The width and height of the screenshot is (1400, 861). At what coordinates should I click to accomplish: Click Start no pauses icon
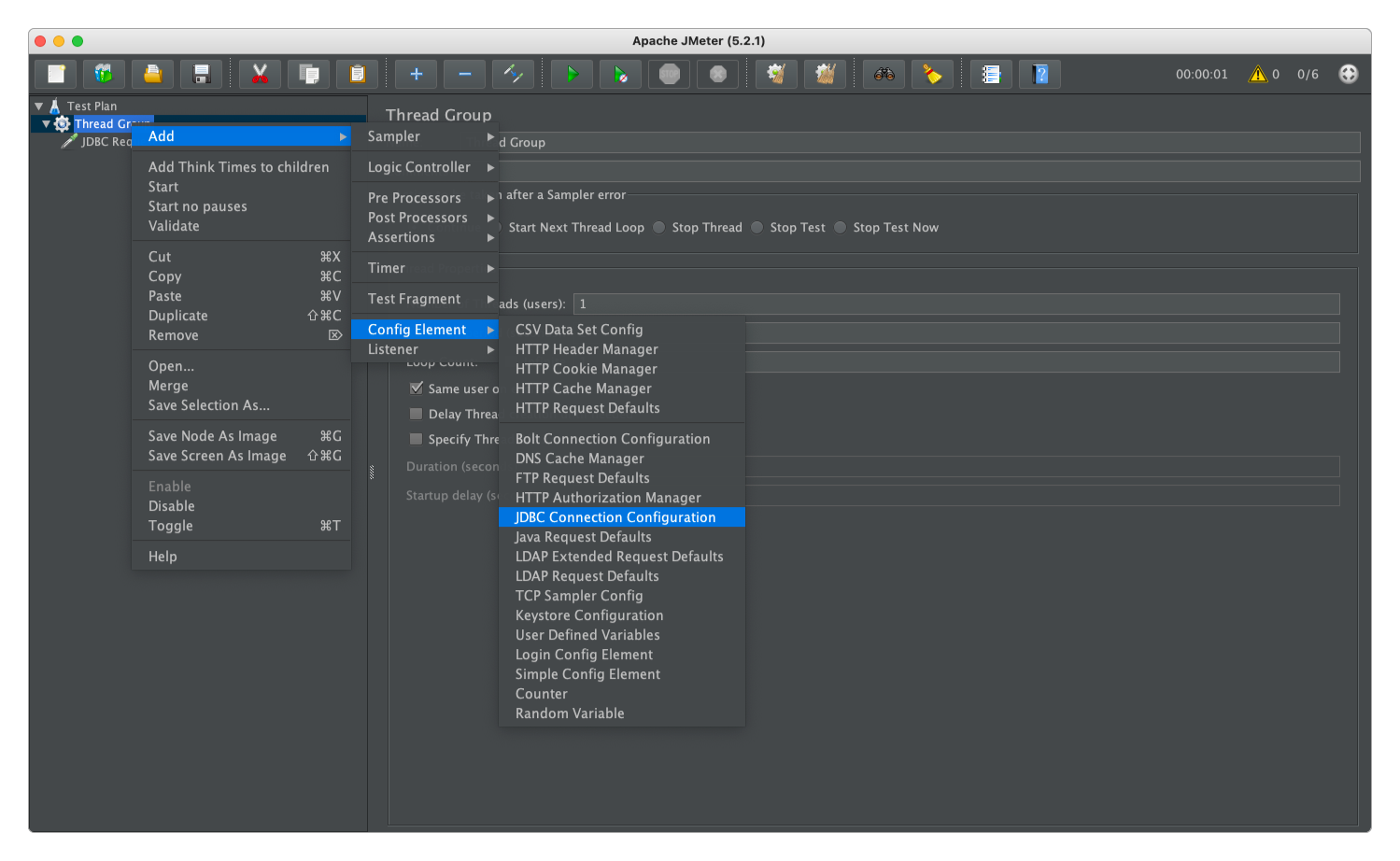621,74
